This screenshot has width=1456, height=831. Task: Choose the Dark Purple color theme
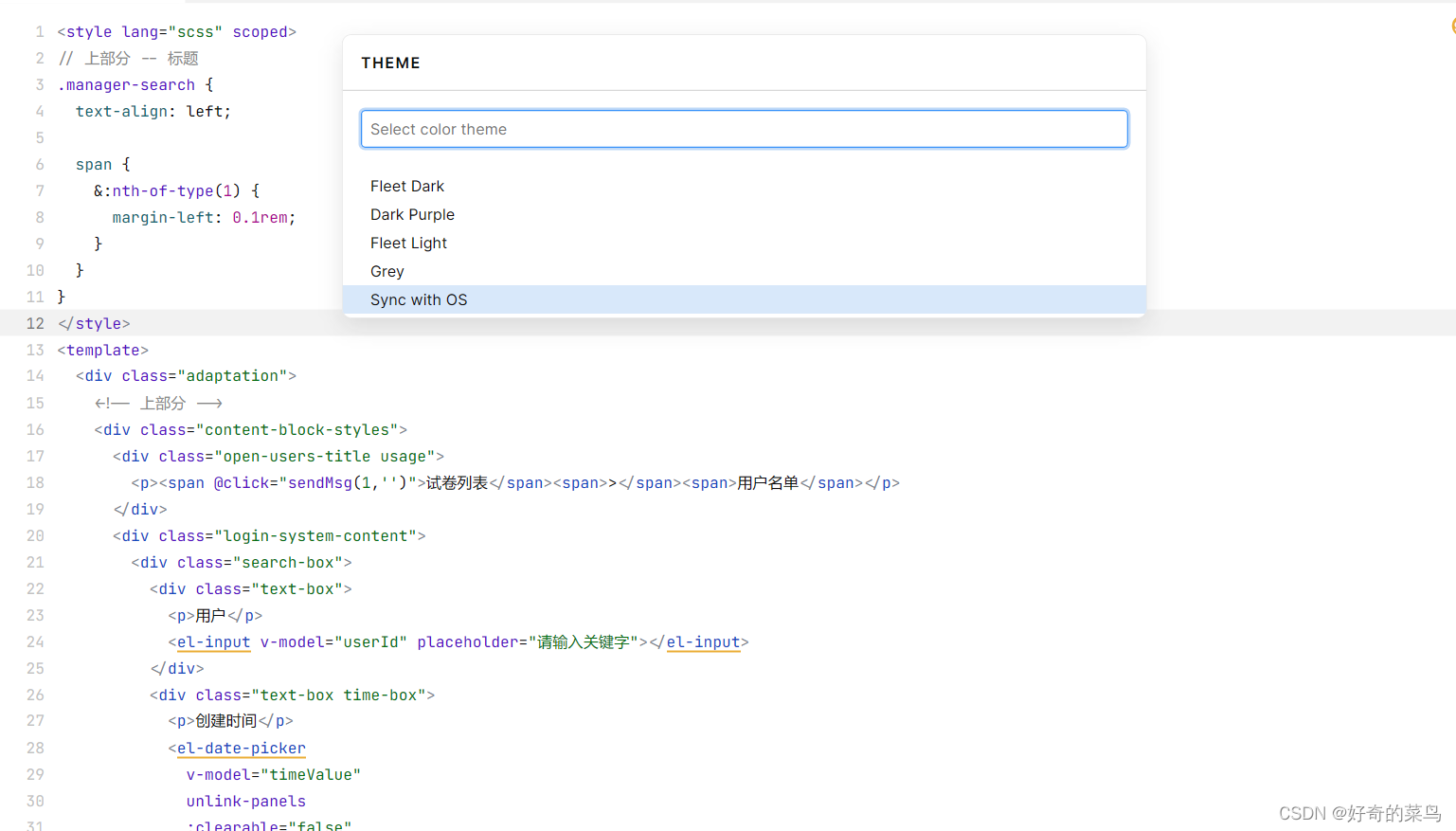pyautogui.click(x=412, y=214)
